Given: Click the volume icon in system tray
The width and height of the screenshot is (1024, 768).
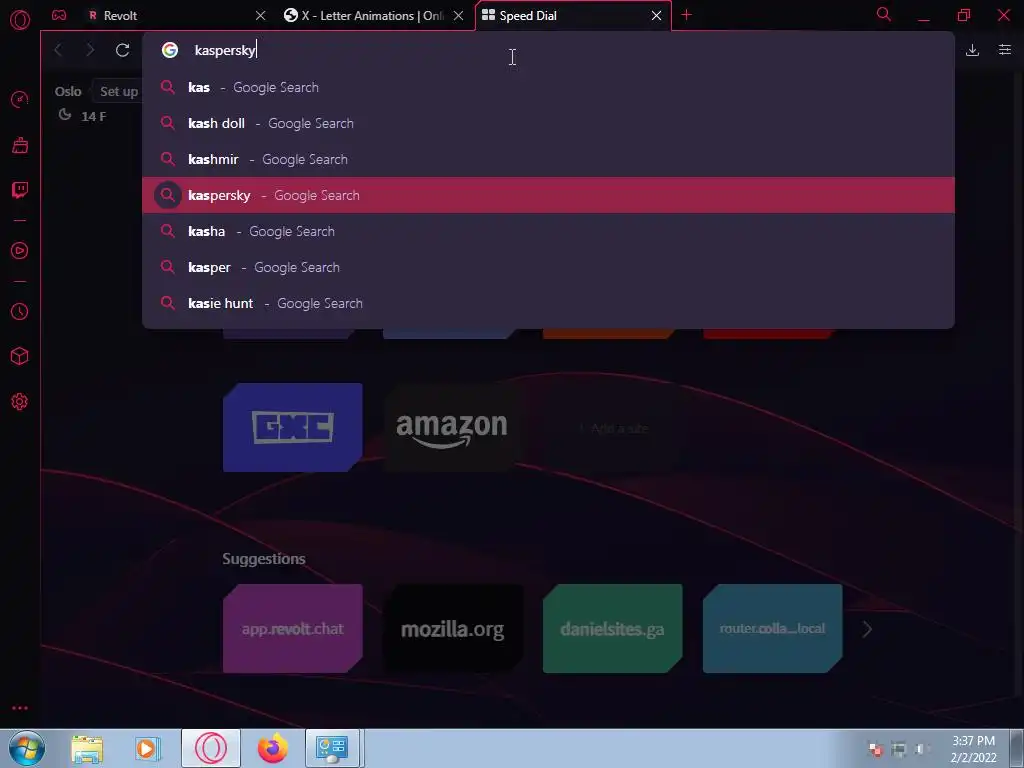Looking at the screenshot, I should (921, 749).
